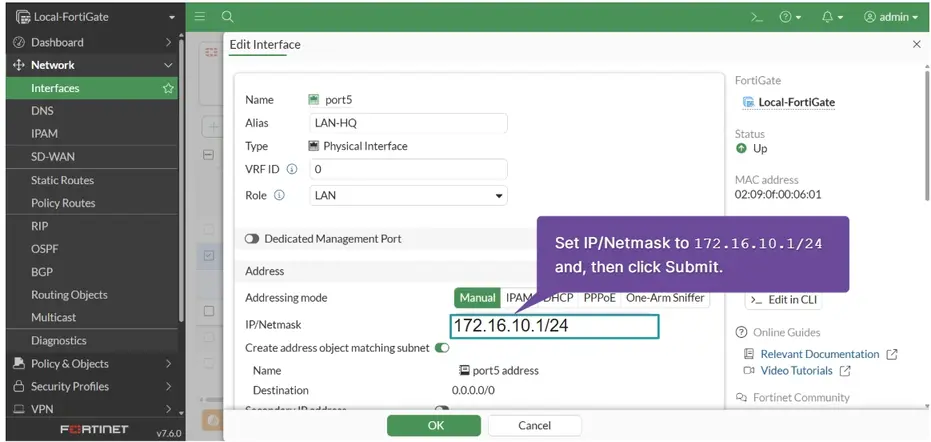Screen dimensions: 931x442
Task: Click the Fortinet Community chat icon
Action: pos(741,397)
